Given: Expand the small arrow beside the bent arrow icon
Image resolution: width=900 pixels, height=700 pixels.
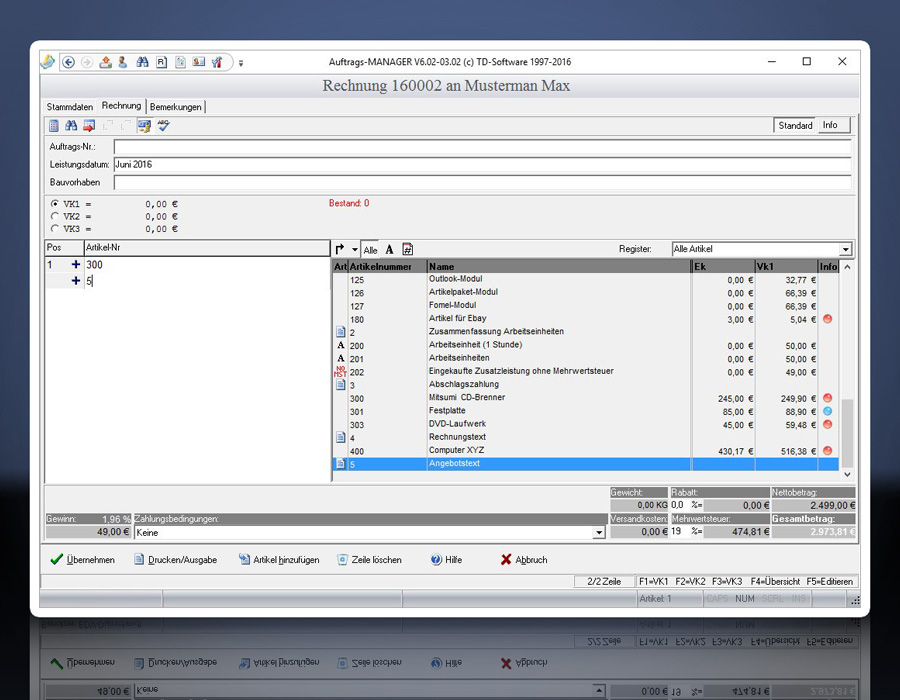Looking at the screenshot, I should coord(355,250).
